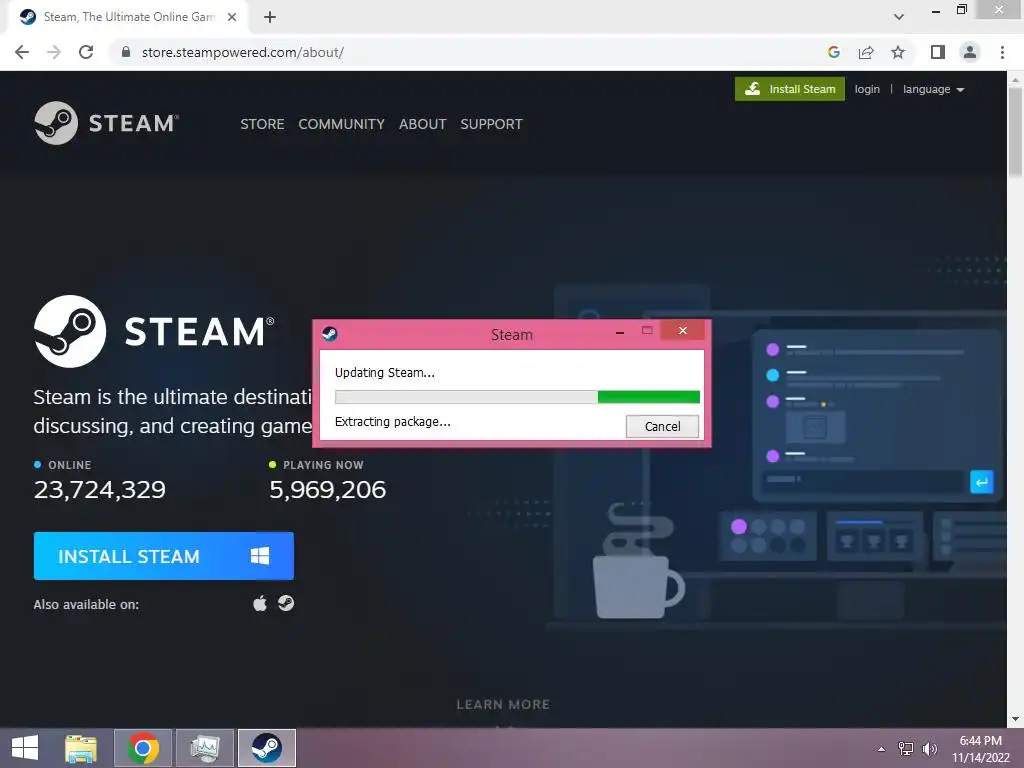Click the online count 23,724,329
This screenshot has width=1024, height=768.
(x=100, y=490)
